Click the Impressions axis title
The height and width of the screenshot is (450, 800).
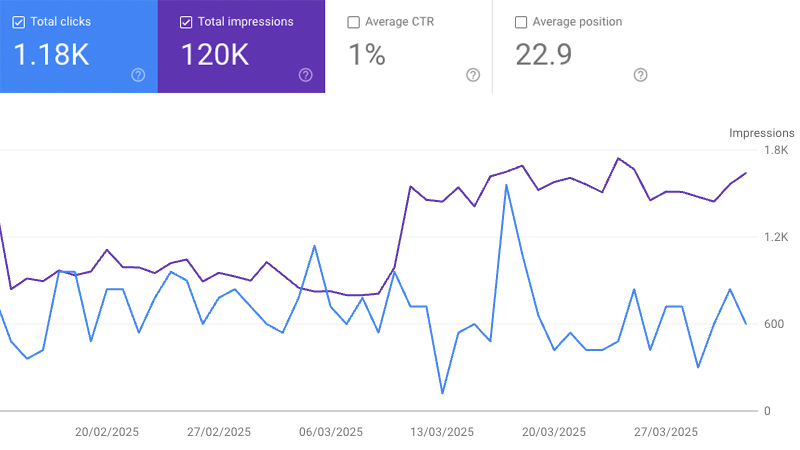pos(761,133)
